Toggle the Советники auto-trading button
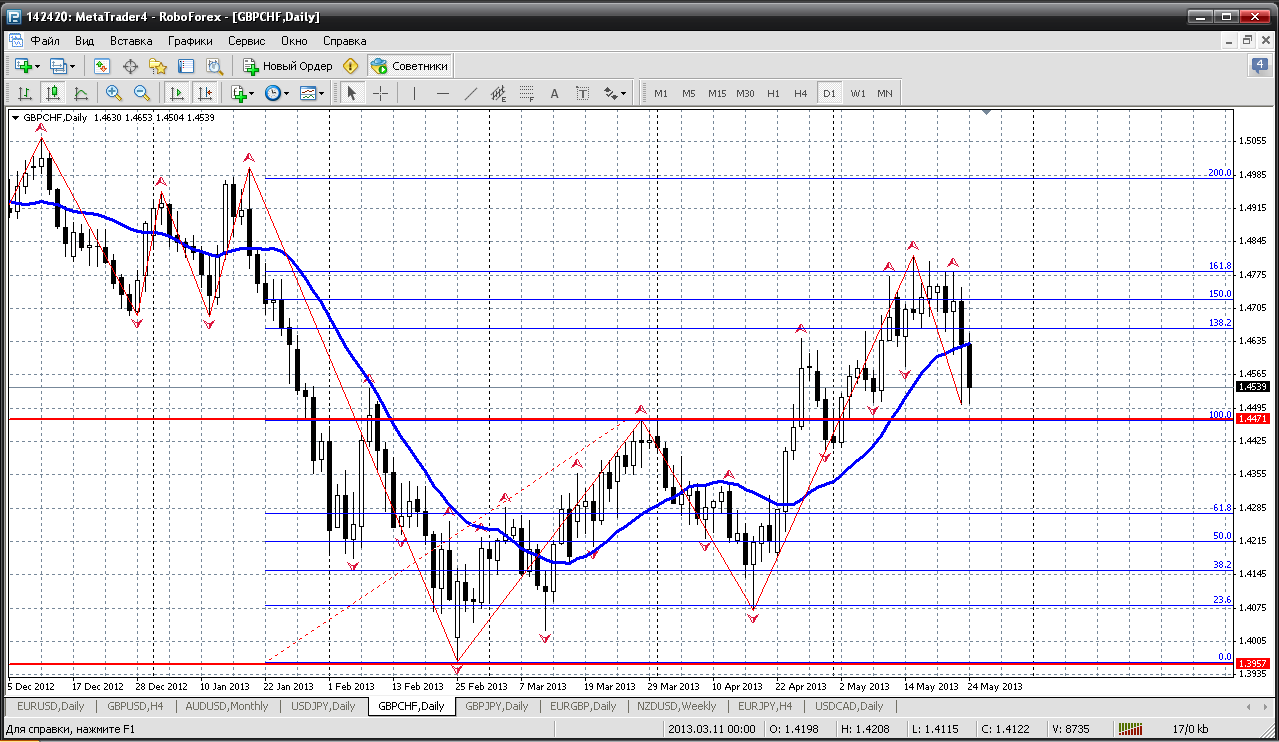This screenshot has height=742, width=1279. point(410,66)
